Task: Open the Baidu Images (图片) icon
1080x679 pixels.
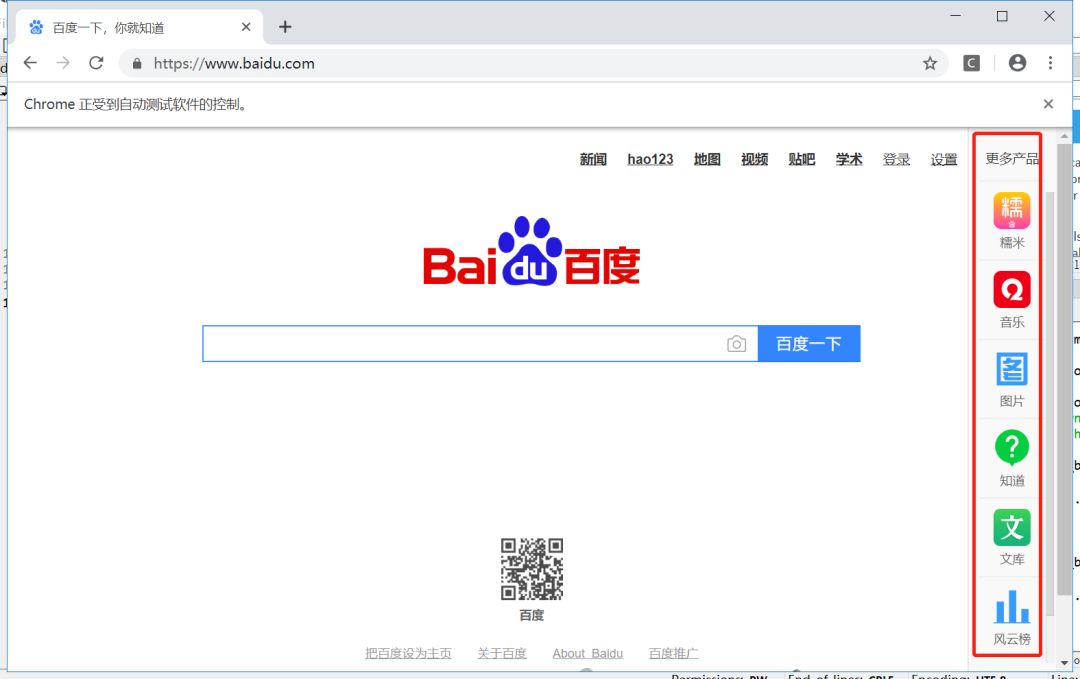Action: click(1011, 369)
